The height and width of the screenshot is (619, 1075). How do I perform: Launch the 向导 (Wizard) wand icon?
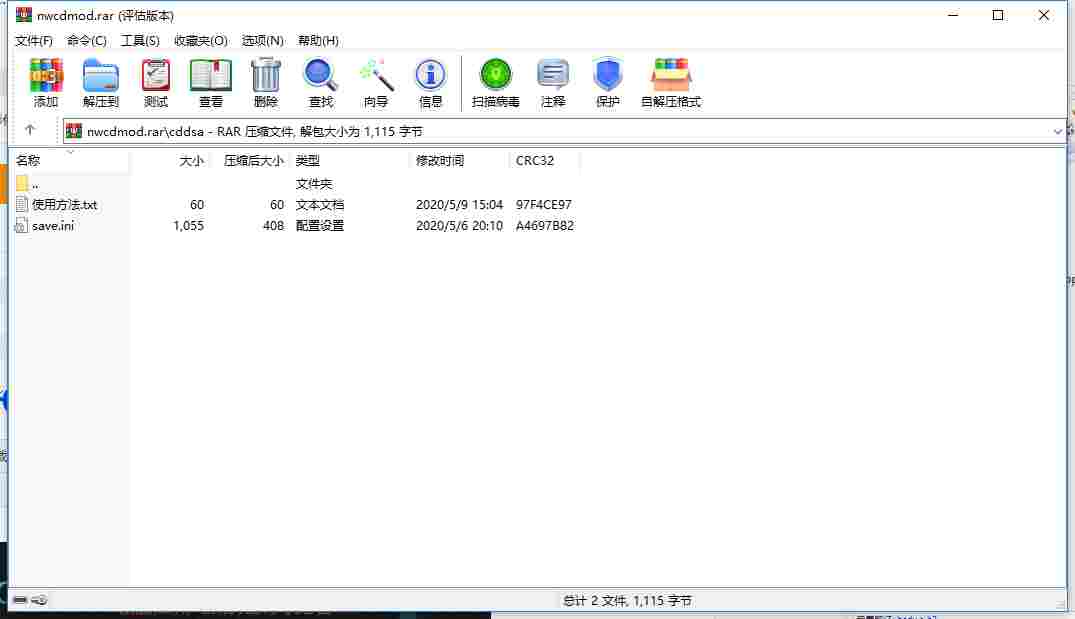tap(376, 75)
